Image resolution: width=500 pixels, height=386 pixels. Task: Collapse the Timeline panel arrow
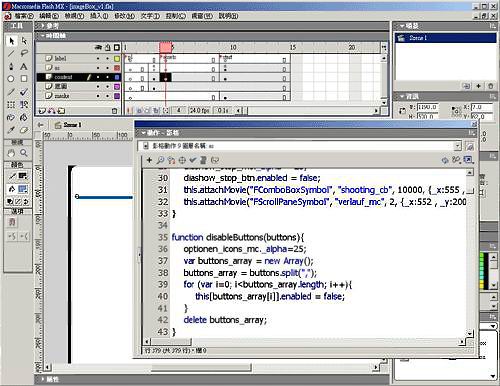[x=42, y=36]
